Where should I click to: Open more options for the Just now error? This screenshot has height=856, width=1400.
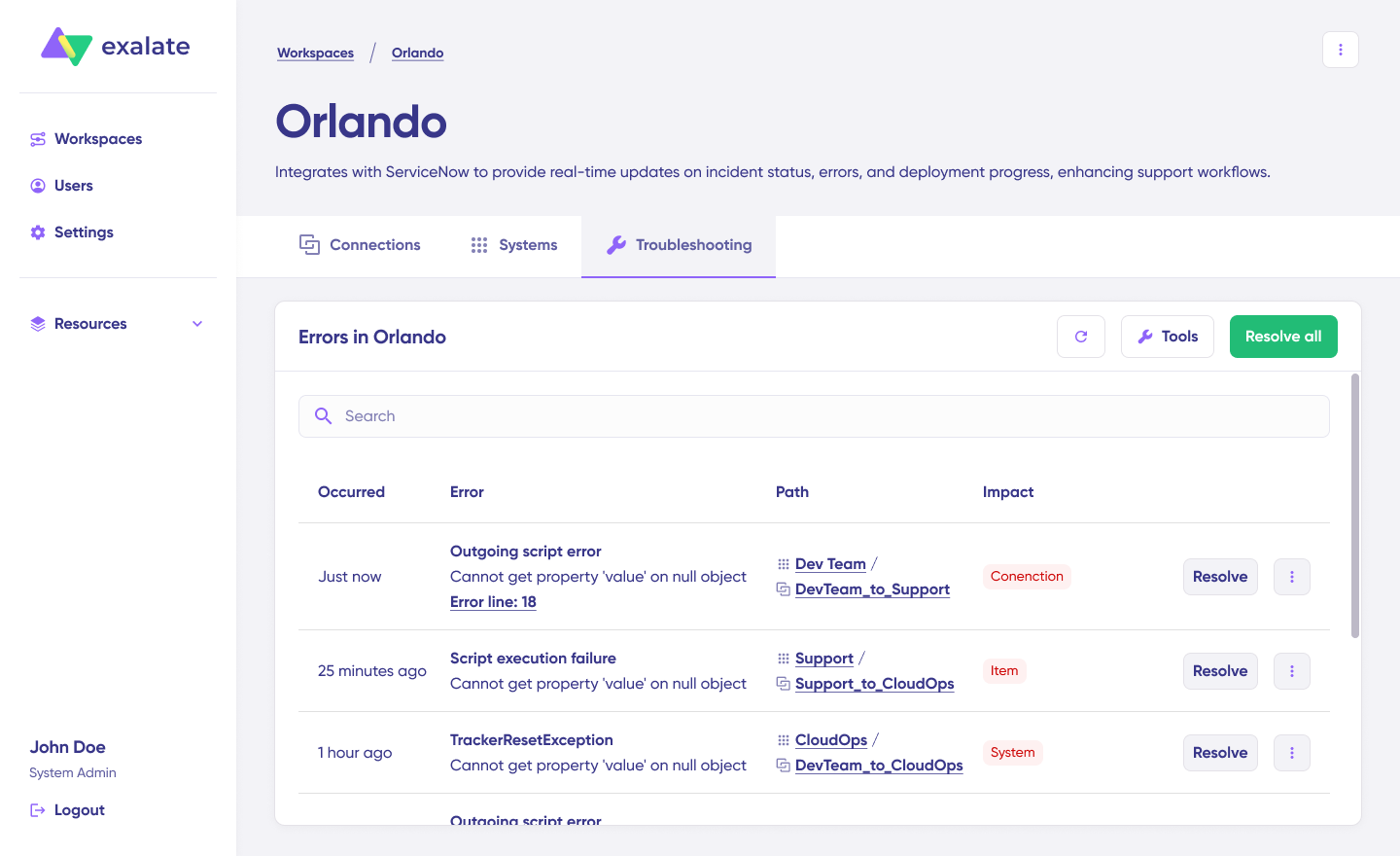point(1292,577)
